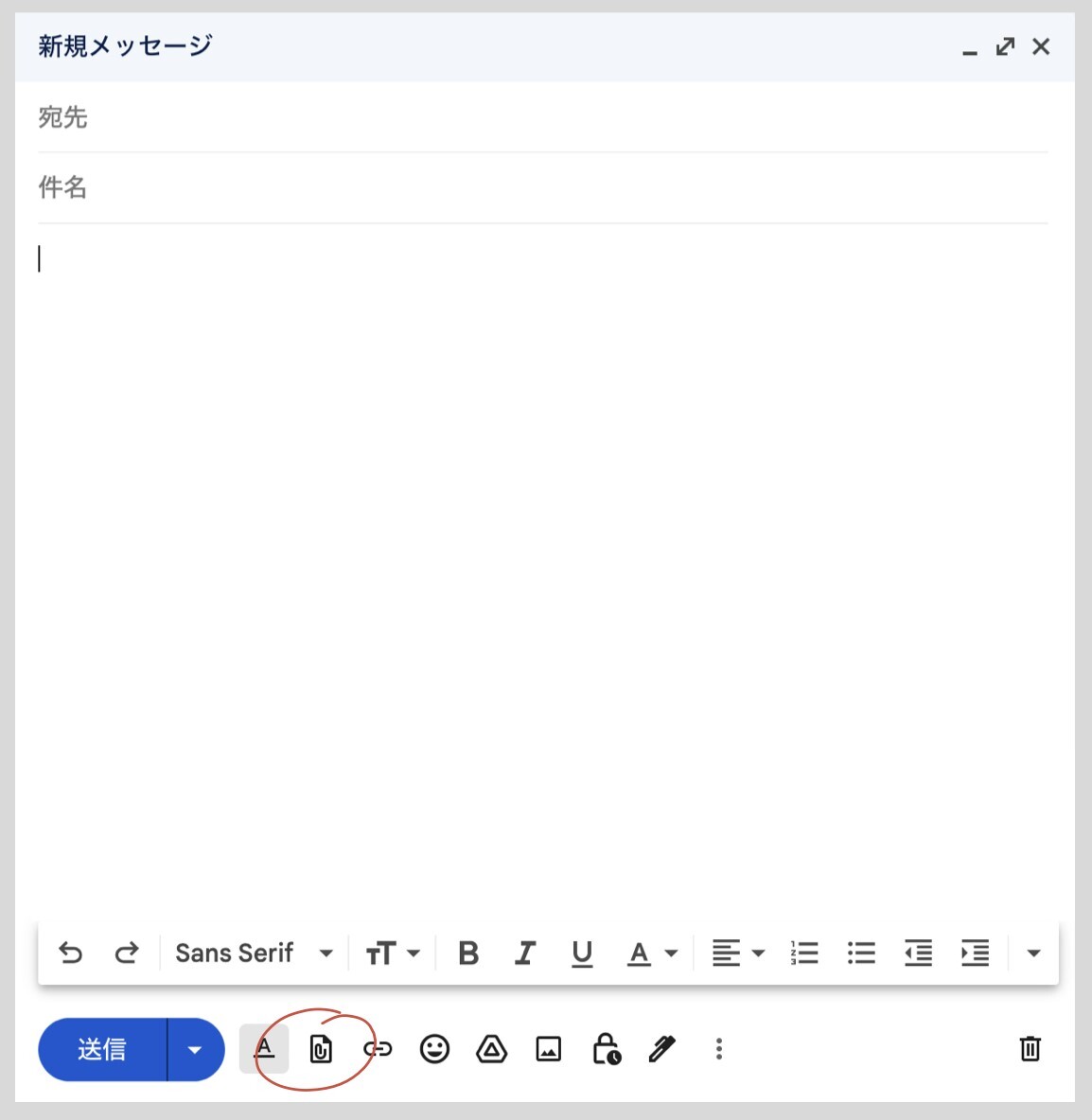Undo the last edit
Viewport: 1092px width, 1120px height.
tap(71, 953)
